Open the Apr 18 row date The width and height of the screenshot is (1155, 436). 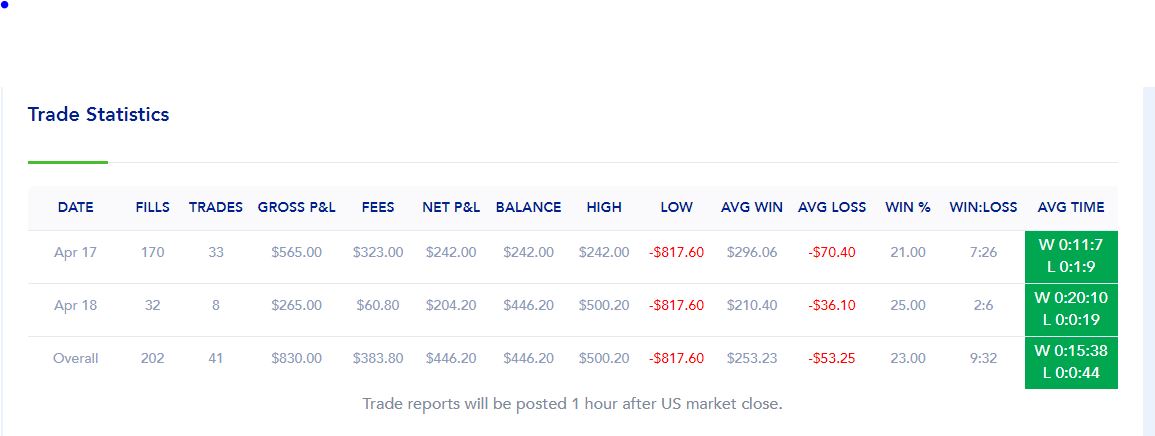[x=75, y=305]
